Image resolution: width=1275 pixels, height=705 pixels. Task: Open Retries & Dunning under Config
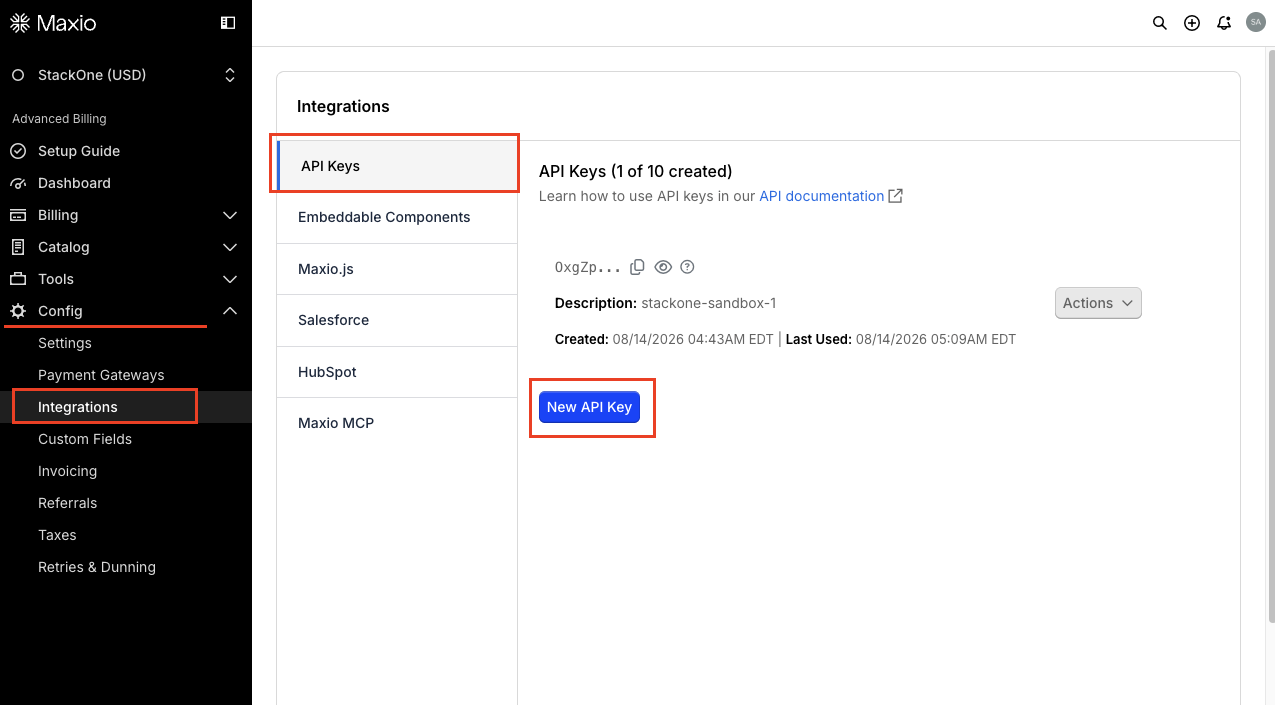click(97, 567)
